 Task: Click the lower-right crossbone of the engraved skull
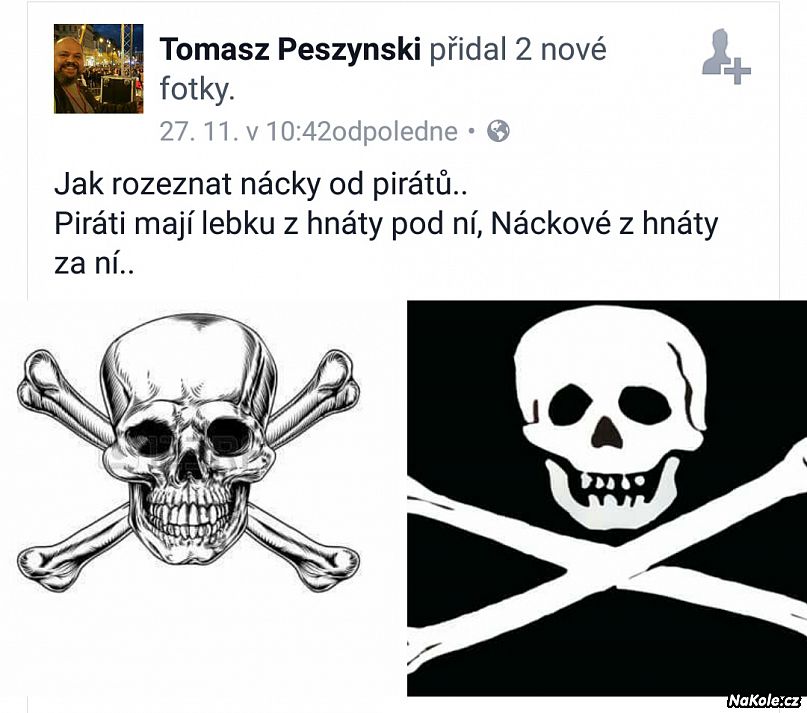[304, 548]
